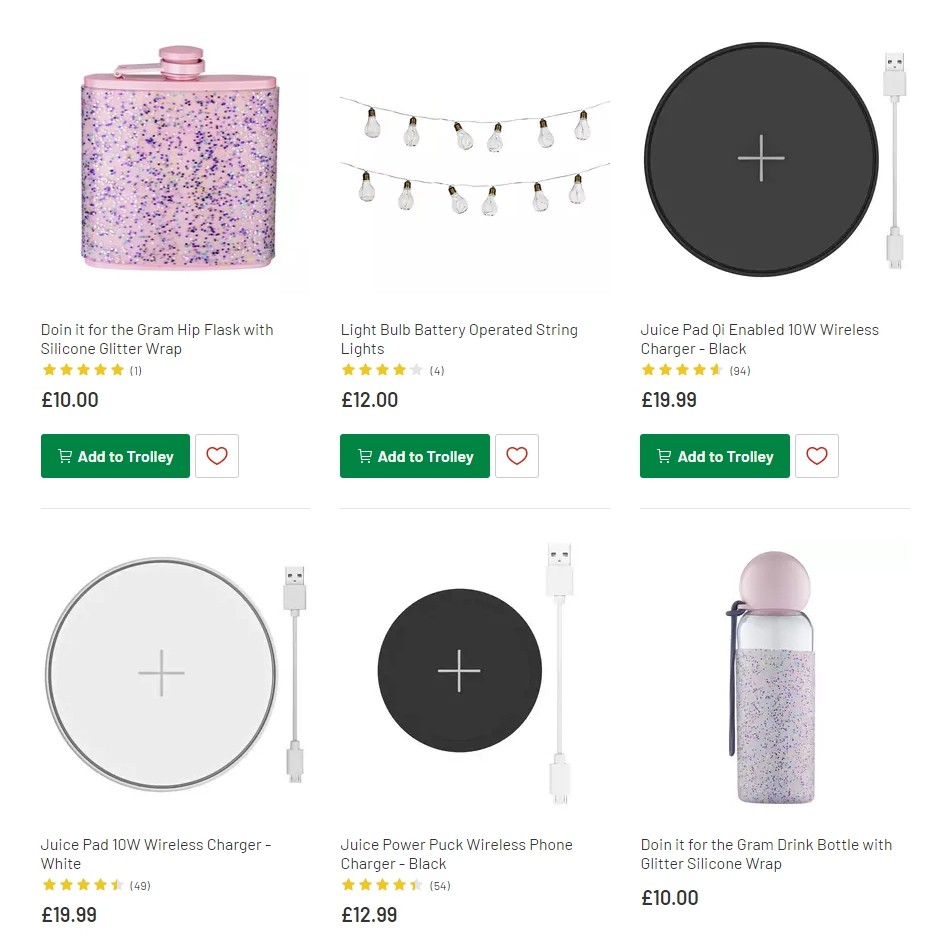Open the glitter drink bottle product image

(x=774, y=672)
